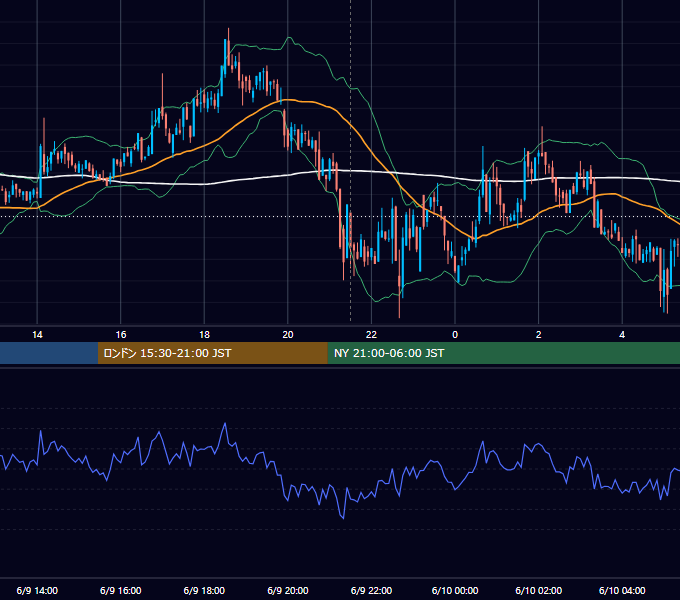Screen dimensions: 680x600
Task: Click the 6/10 04:00 label on indicator axis
Action: click(622, 590)
